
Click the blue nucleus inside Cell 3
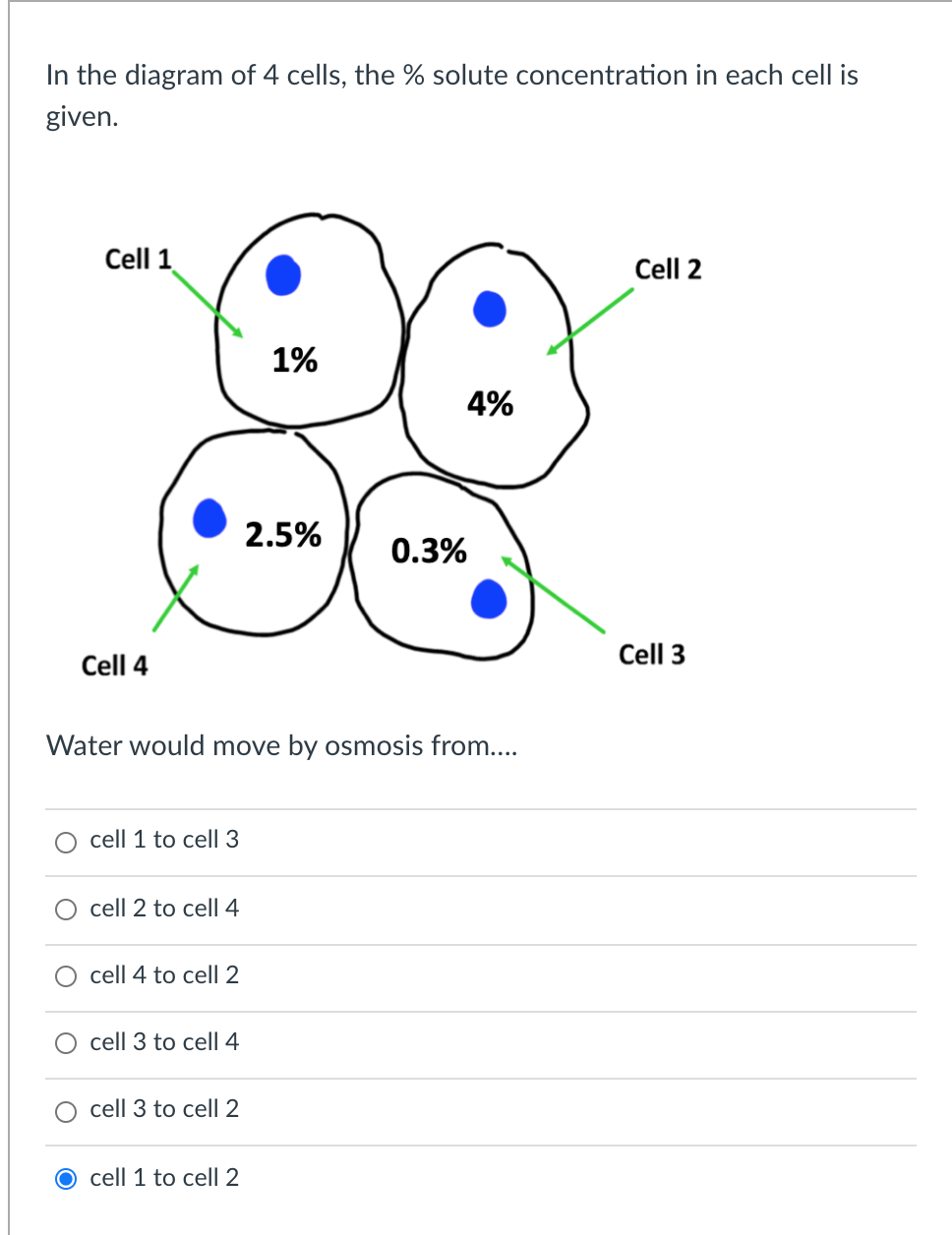point(489,599)
